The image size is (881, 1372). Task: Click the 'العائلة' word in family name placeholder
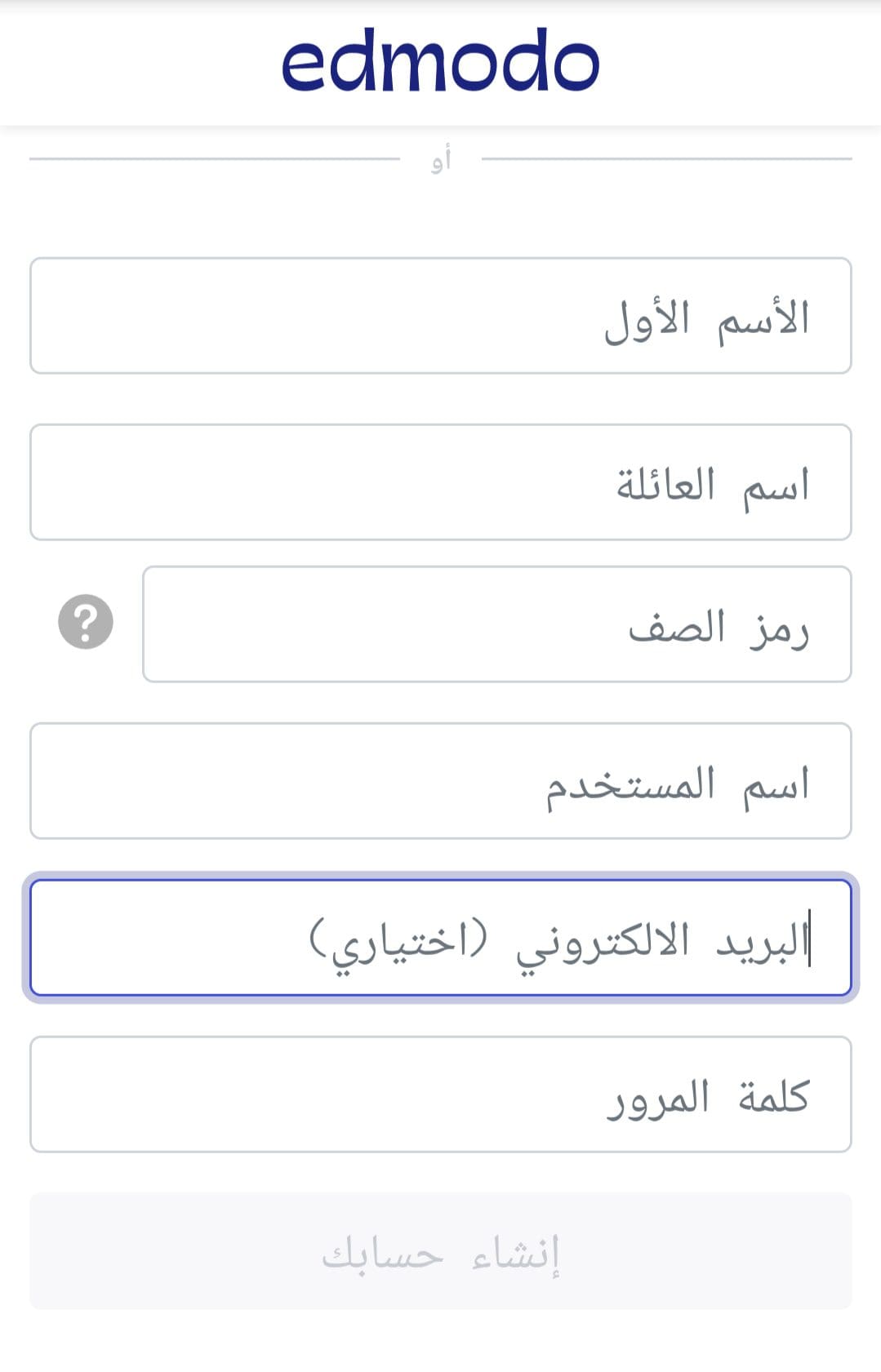click(665, 485)
